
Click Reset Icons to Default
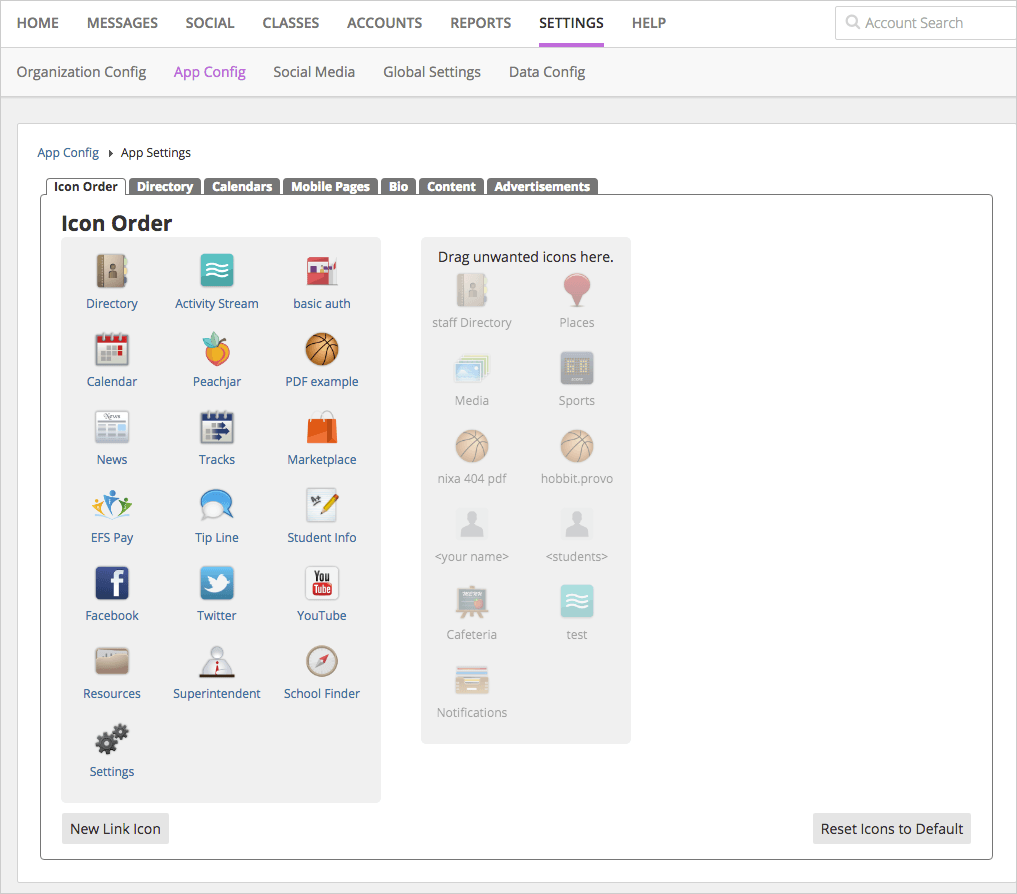(x=891, y=828)
